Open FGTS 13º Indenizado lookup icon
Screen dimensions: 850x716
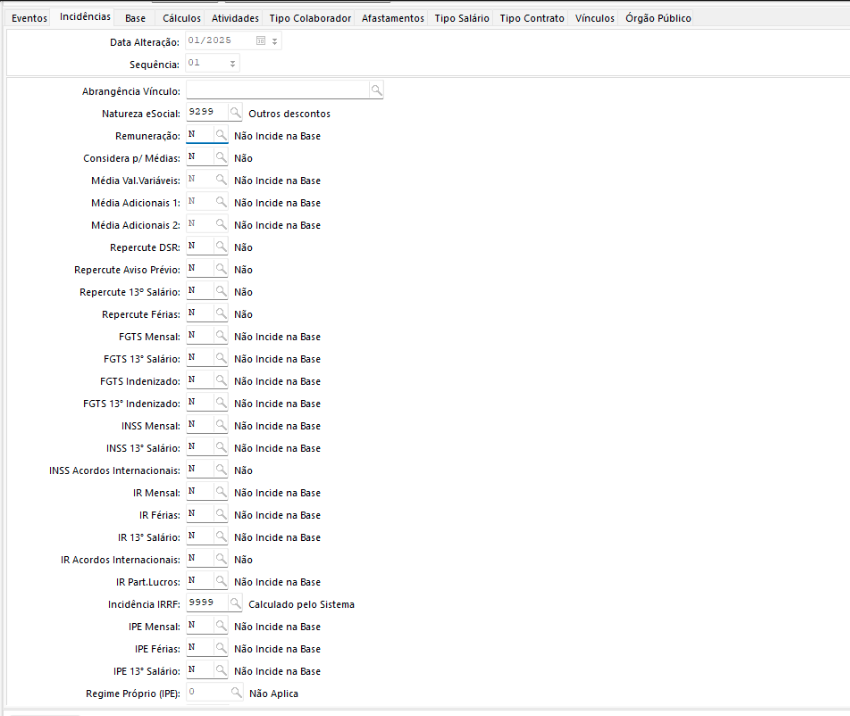click(221, 402)
